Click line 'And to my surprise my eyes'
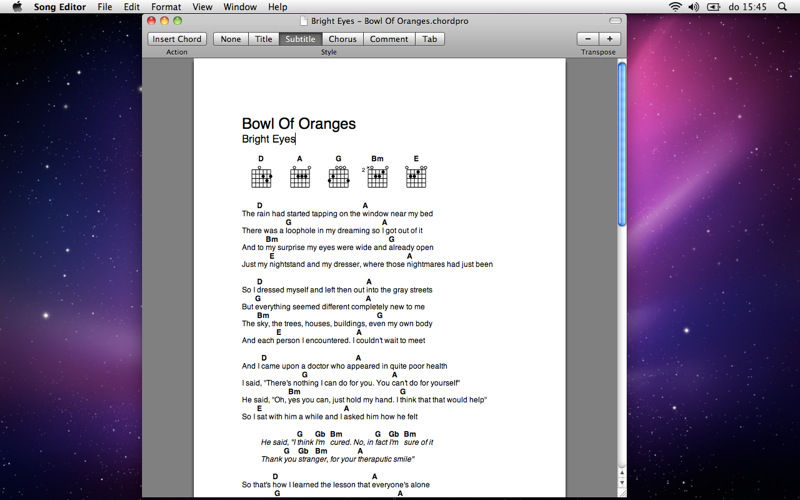Image resolution: width=800 pixels, height=500 pixels. click(x=338, y=247)
